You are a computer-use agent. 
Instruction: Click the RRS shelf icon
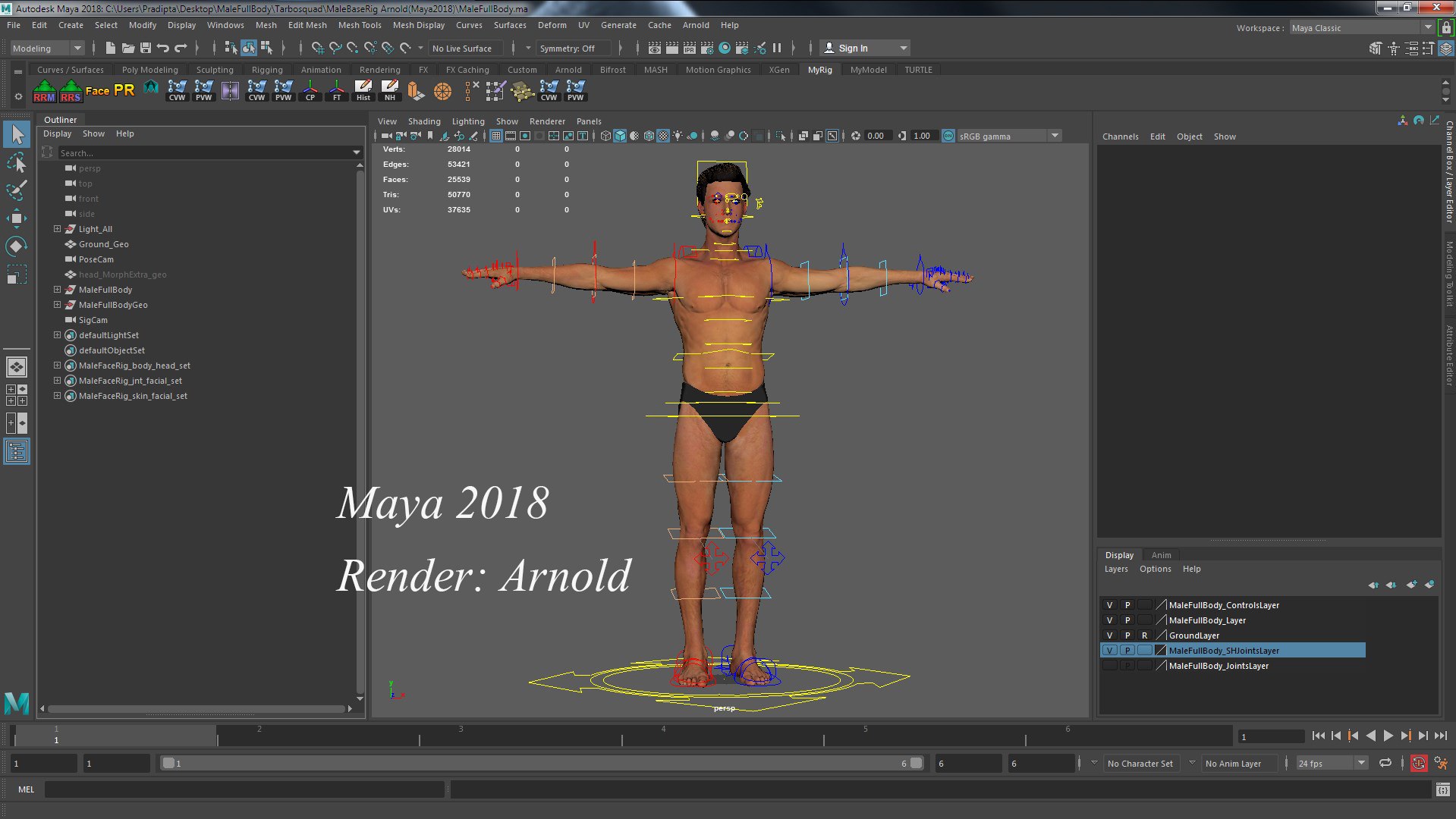(71, 91)
